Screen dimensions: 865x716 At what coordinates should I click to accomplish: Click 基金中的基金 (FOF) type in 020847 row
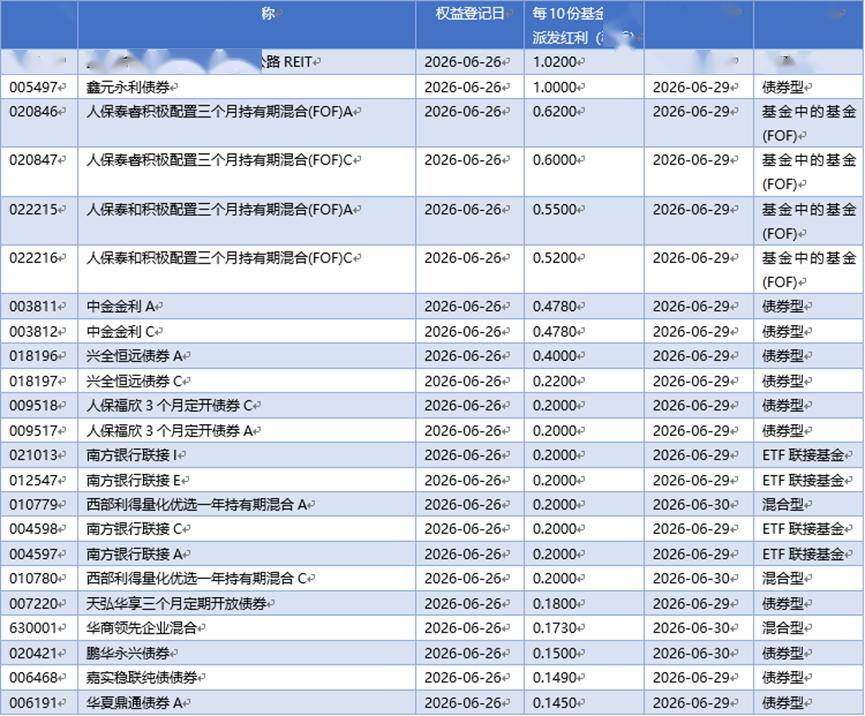click(809, 172)
